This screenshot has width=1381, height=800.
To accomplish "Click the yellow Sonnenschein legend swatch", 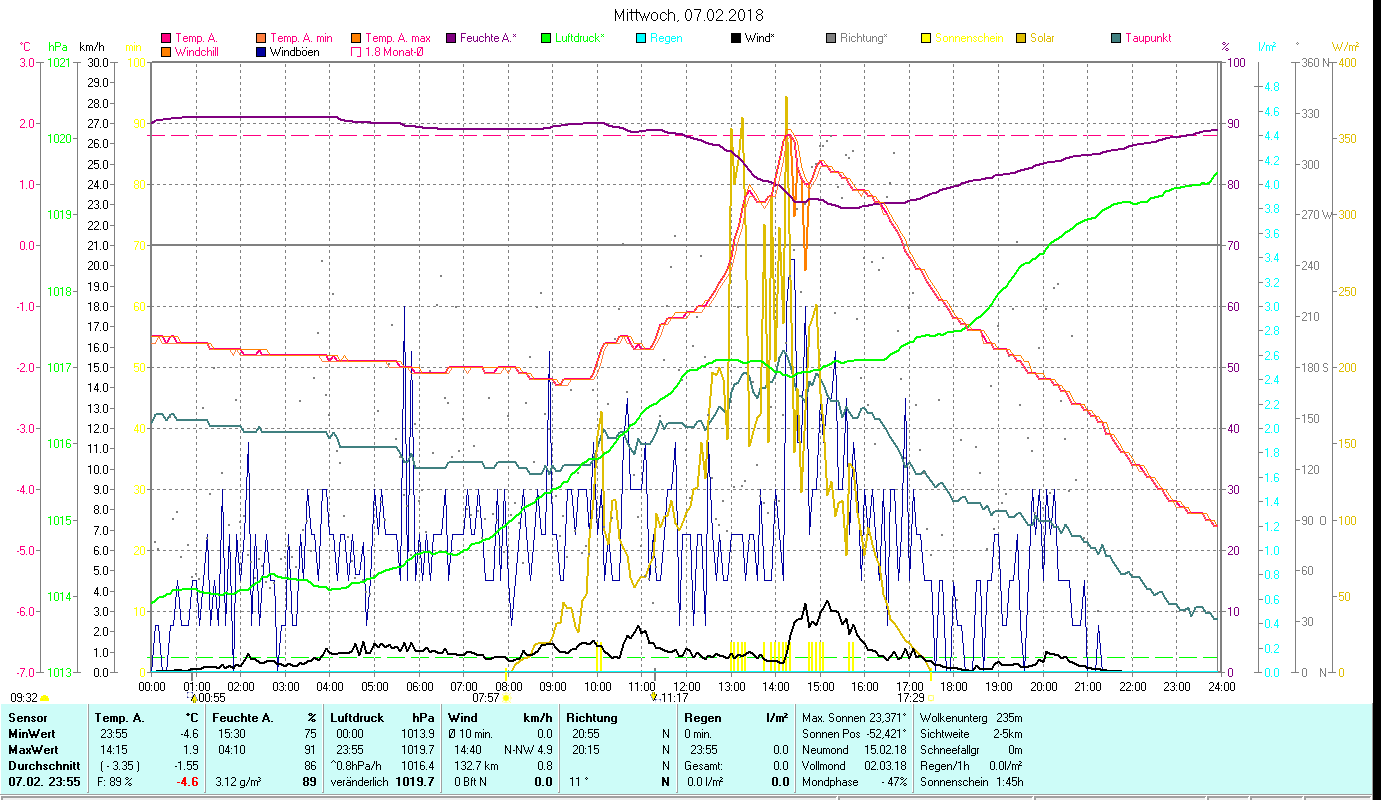I will [925, 38].
